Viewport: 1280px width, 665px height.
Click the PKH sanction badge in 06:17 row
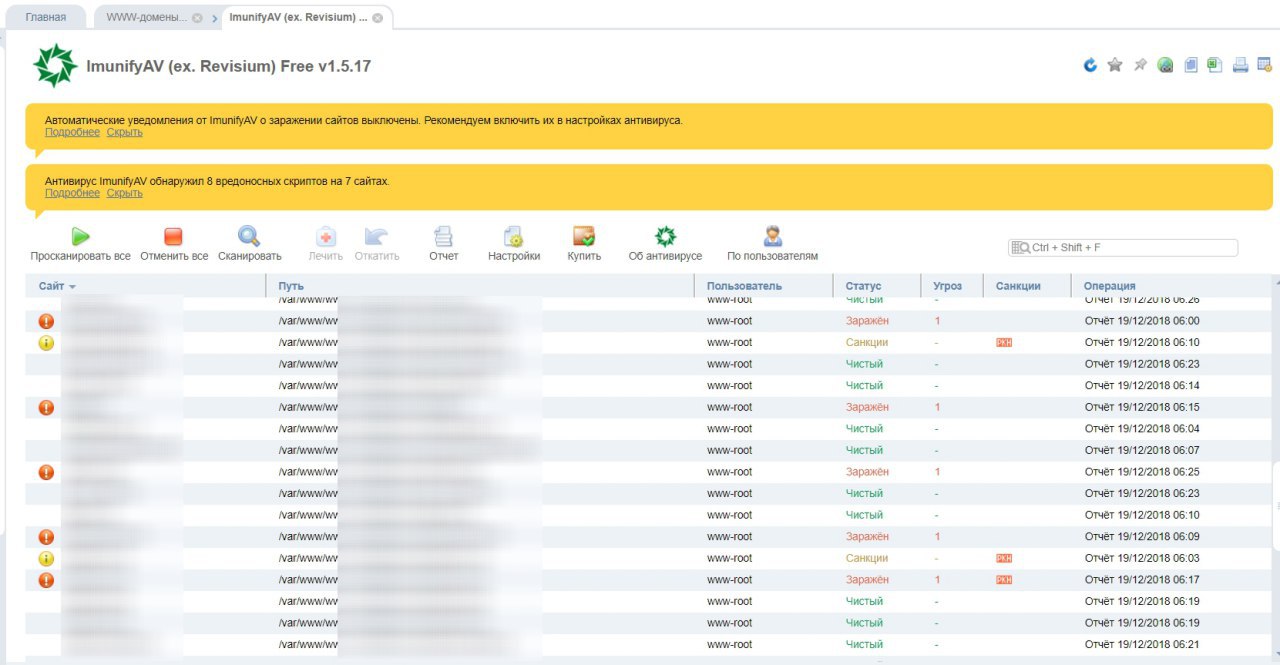[1004, 580]
